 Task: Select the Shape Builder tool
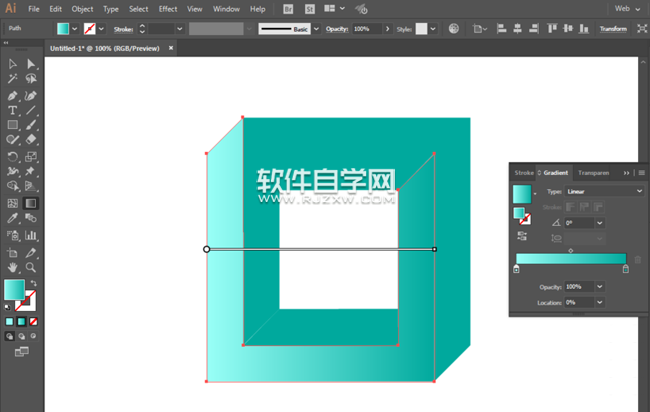coord(12,186)
